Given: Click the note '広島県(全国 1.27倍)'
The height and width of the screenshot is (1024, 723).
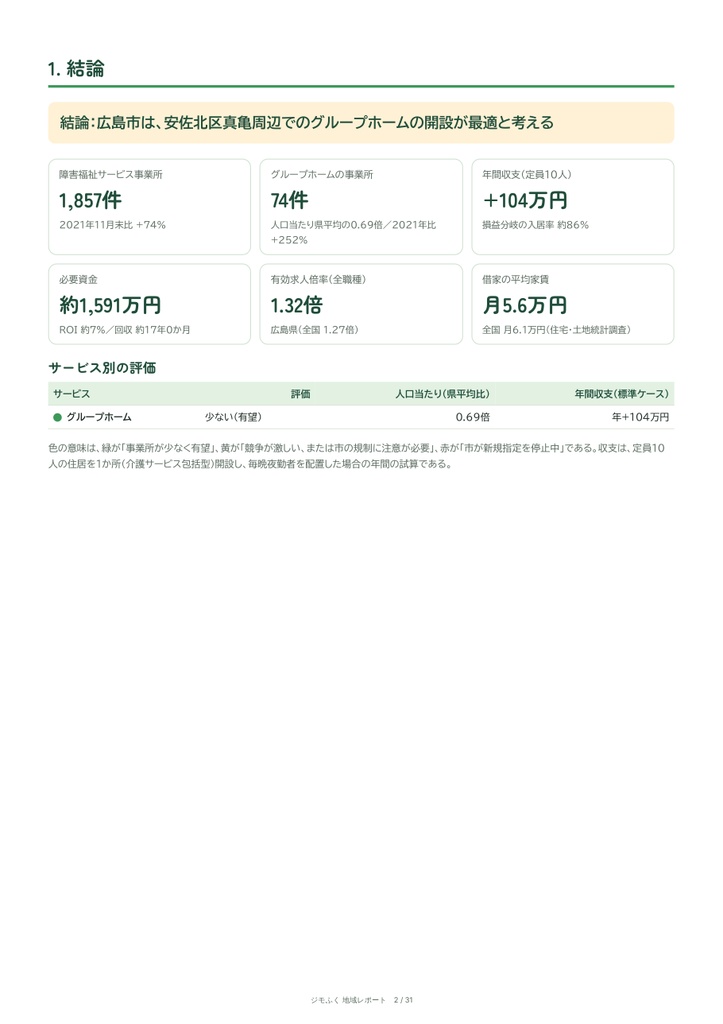Looking at the screenshot, I should (x=315, y=330).
